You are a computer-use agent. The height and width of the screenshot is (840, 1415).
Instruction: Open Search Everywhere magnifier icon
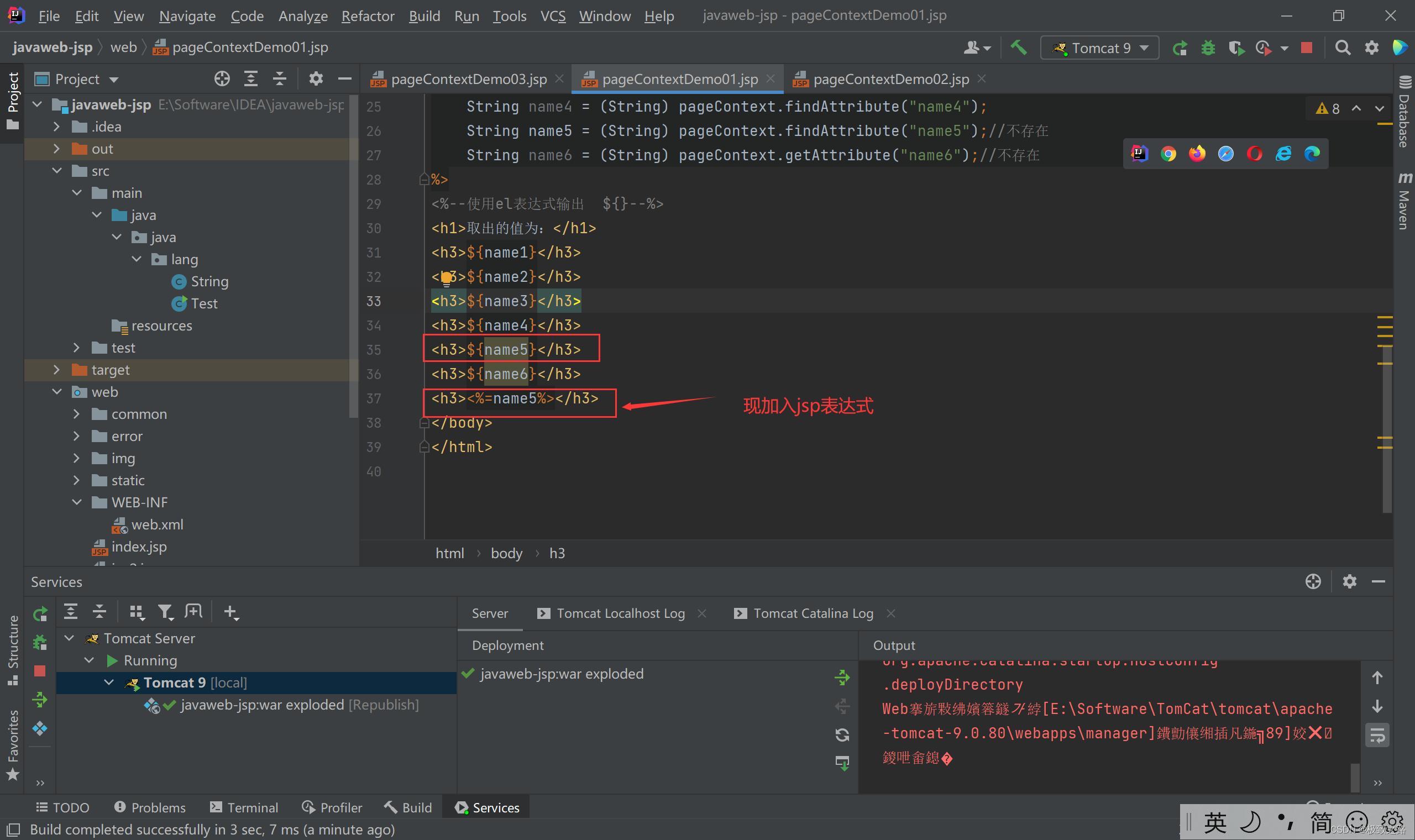[1343, 48]
